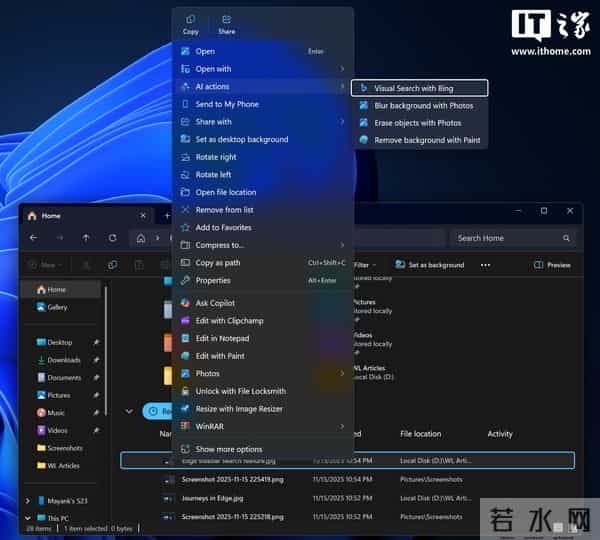Collapse the Recent section chevron
Viewport: 600px width, 540px height.
click(129, 411)
